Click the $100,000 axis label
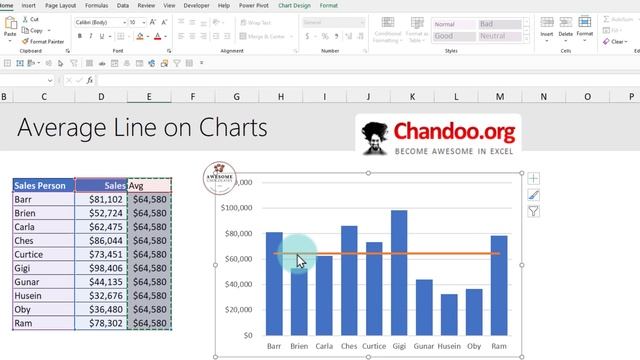The image size is (640, 360). 237,208
